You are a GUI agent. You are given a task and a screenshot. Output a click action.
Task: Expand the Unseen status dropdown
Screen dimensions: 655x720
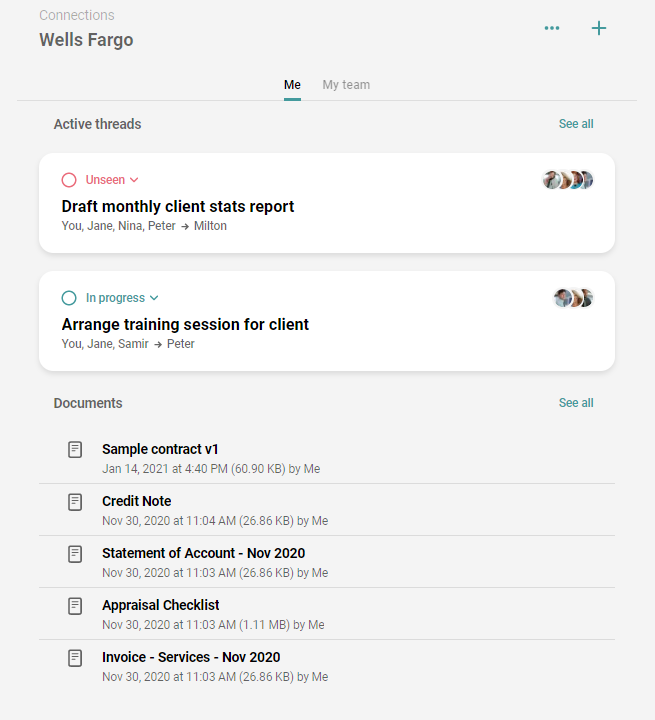click(x=112, y=180)
